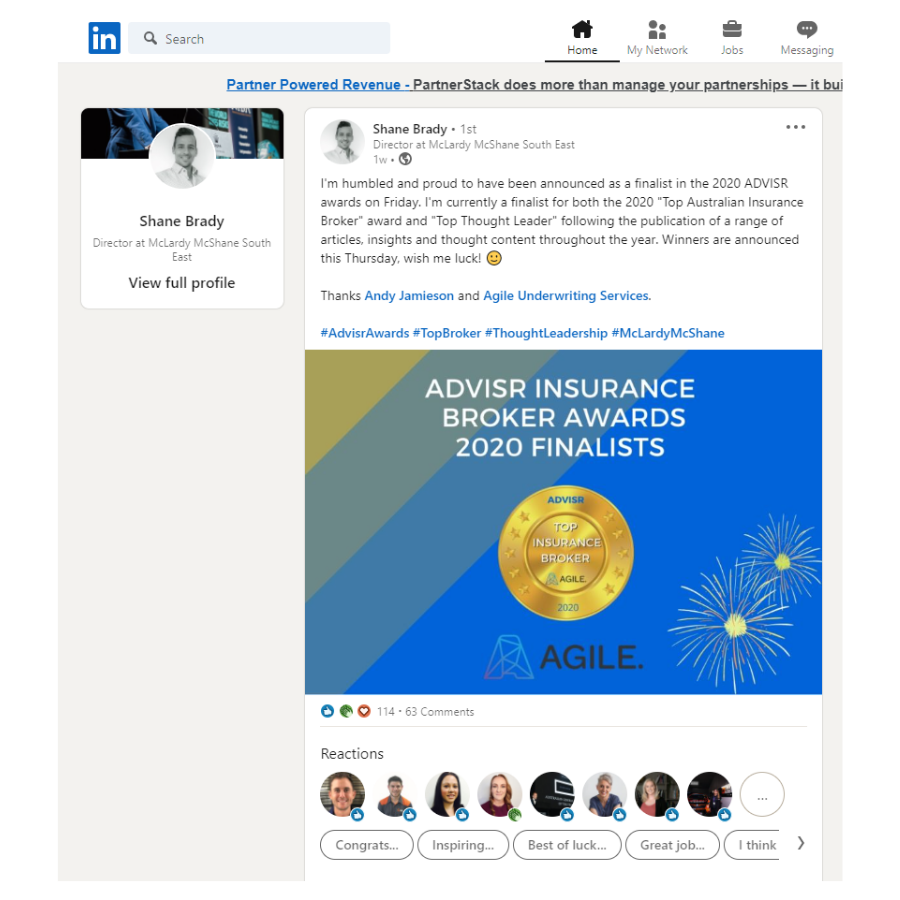Click Shane Brady name in sidebar card
This screenshot has height=900, width=900.
click(182, 221)
